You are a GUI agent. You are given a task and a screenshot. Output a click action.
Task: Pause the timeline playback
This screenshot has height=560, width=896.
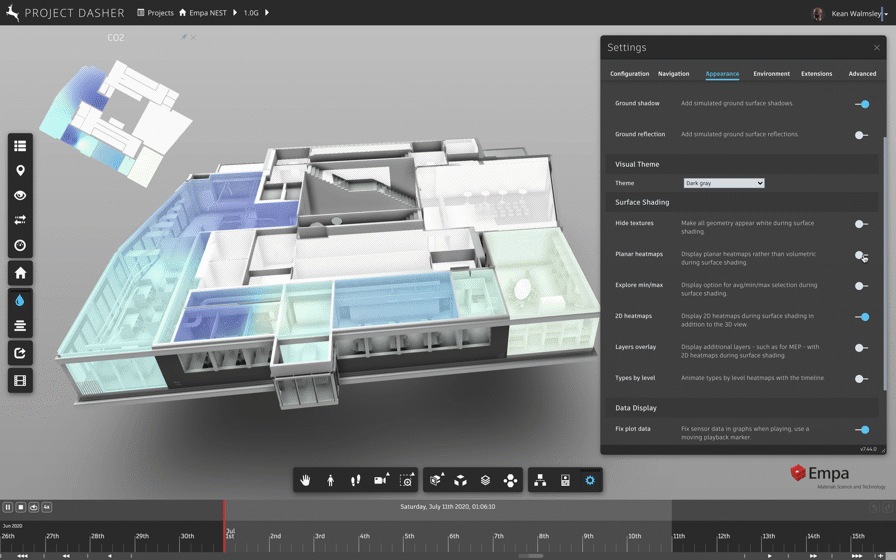pyautogui.click(x=8, y=508)
